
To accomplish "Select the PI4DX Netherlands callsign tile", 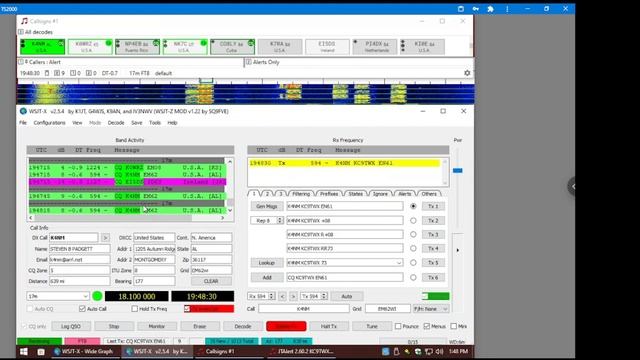I will [x=375, y=47].
